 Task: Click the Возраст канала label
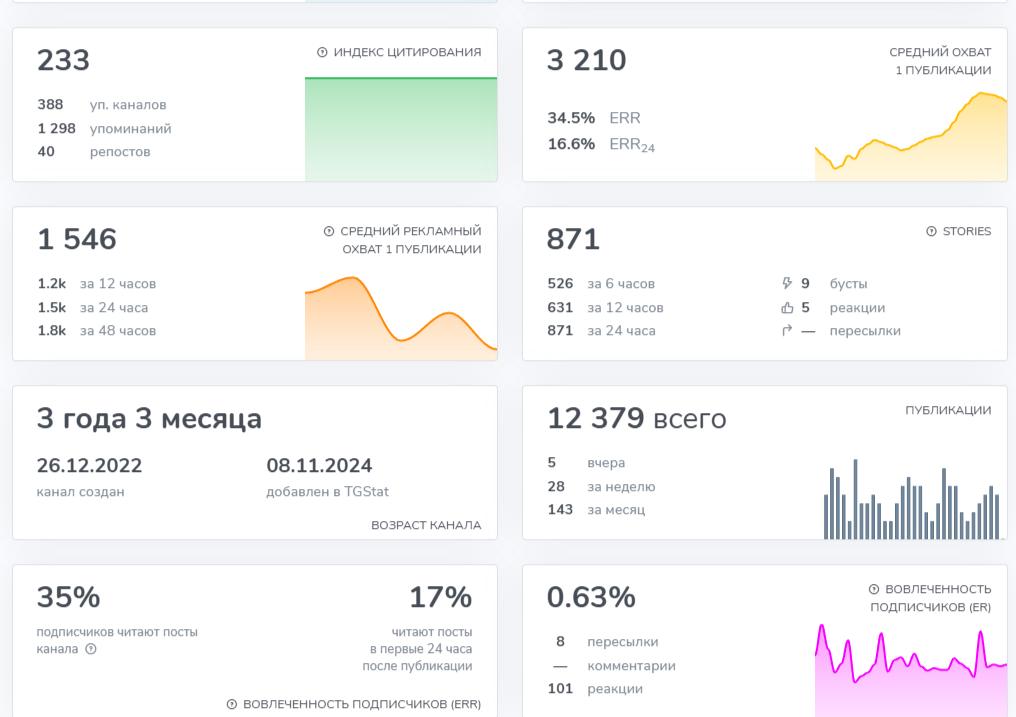coord(426,525)
